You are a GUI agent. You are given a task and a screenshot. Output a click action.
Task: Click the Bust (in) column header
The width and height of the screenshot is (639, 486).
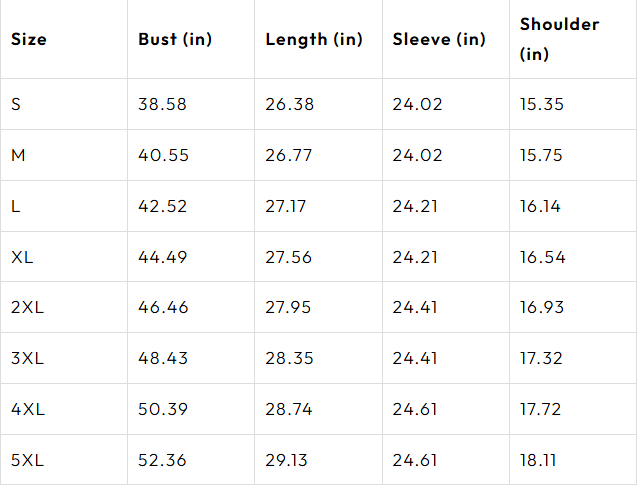click(x=175, y=40)
